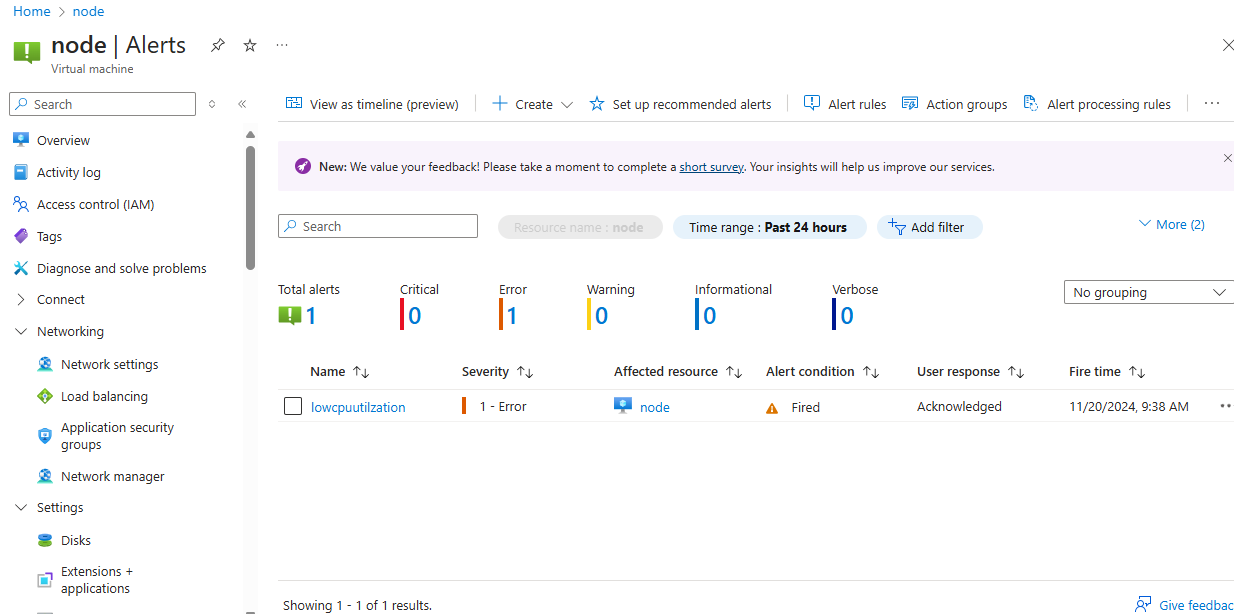The width and height of the screenshot is (1234, 614).
Task: Open the lowcpuutilzation alert link
Action: 358,407
